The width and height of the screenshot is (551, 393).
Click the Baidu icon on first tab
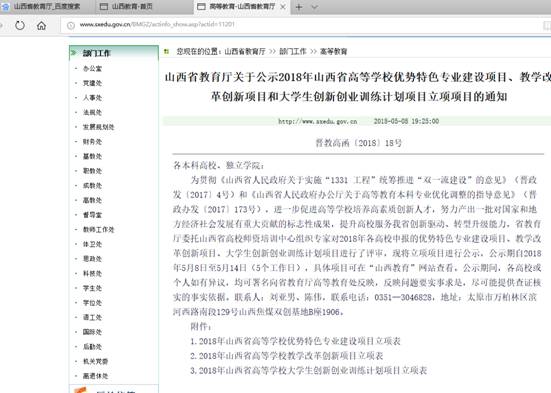tap(5, 7)
